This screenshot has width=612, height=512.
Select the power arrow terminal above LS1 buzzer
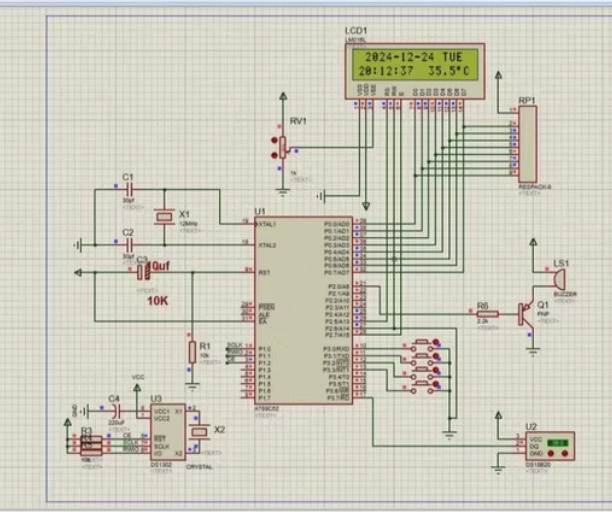(533, 242)
